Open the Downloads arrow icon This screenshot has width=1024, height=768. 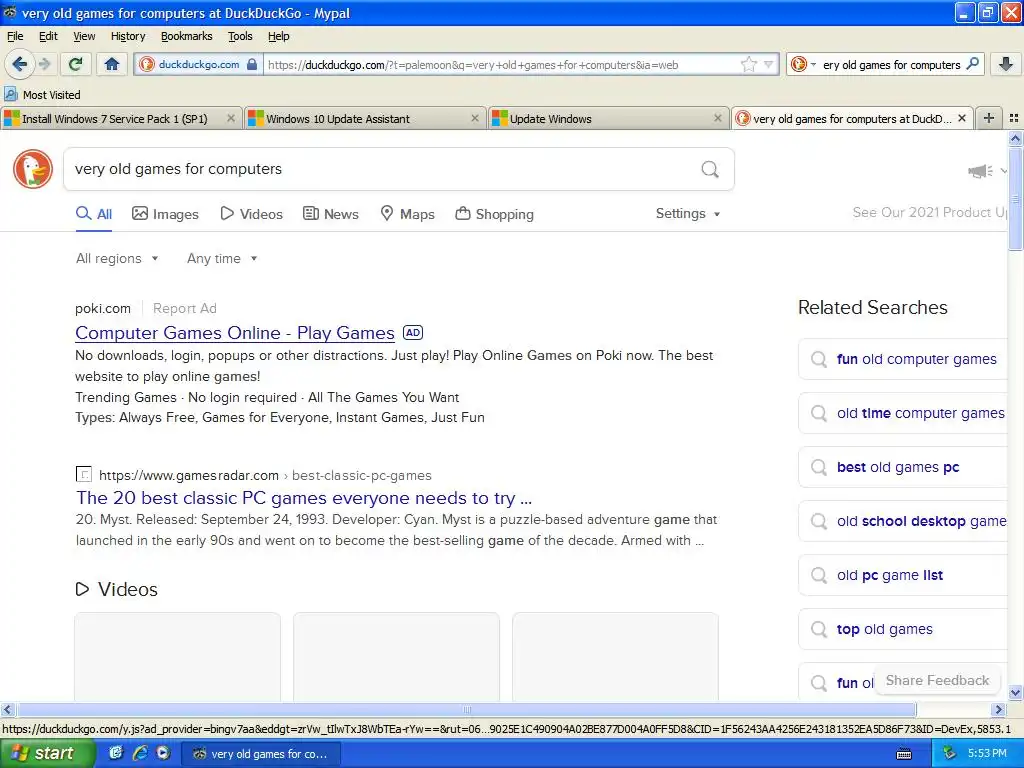click(1006, 64)
